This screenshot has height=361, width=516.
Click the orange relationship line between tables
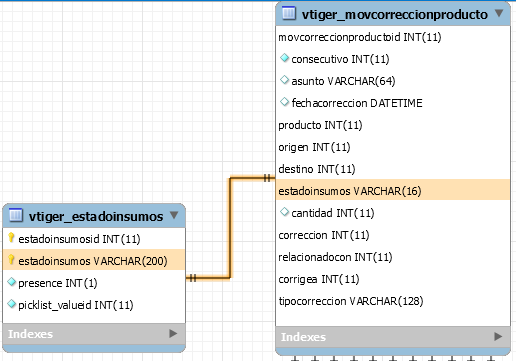click(230, 228)
